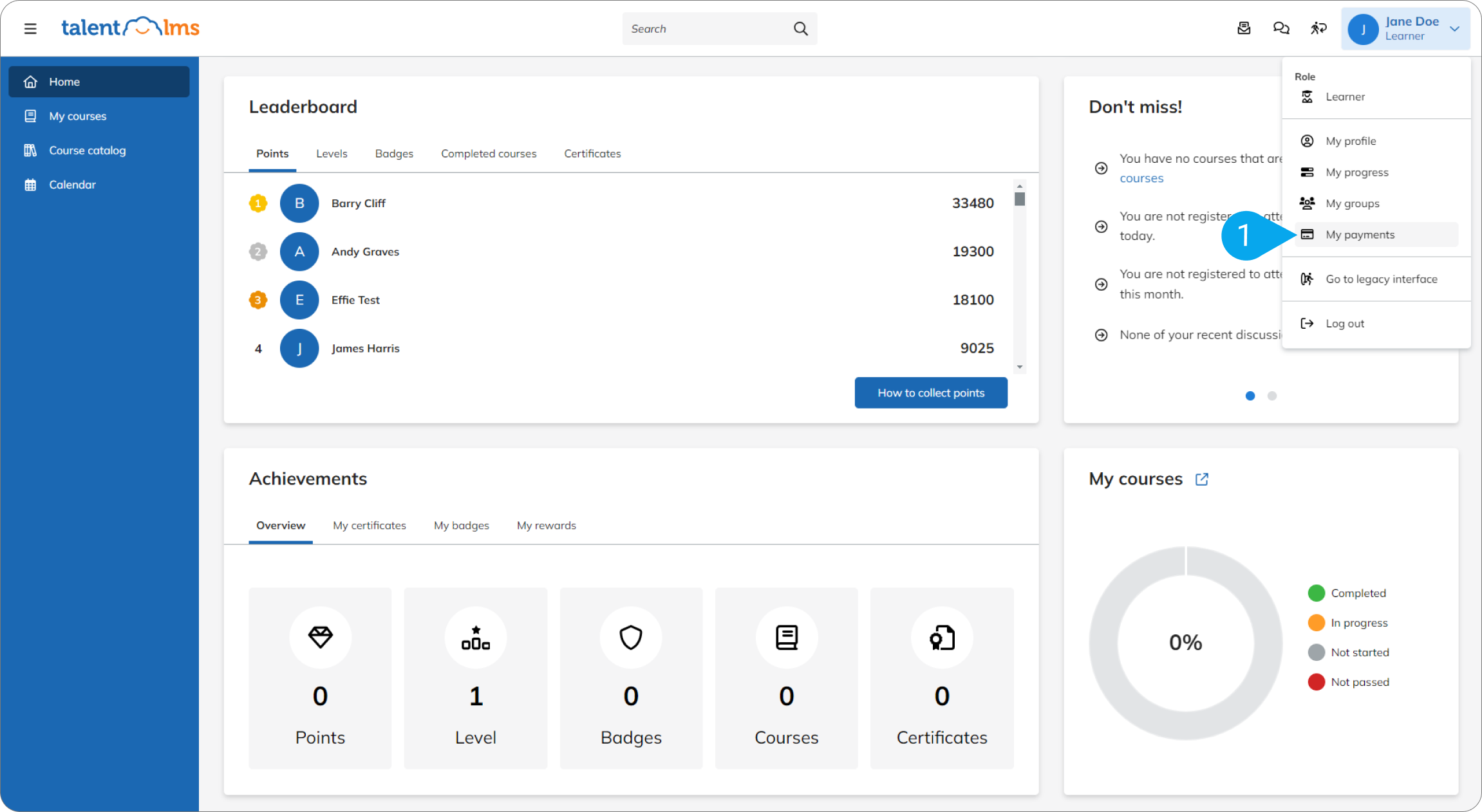Open My courses external link icon
Screen dimensions: 1482x812
[x=1201, y=479]
